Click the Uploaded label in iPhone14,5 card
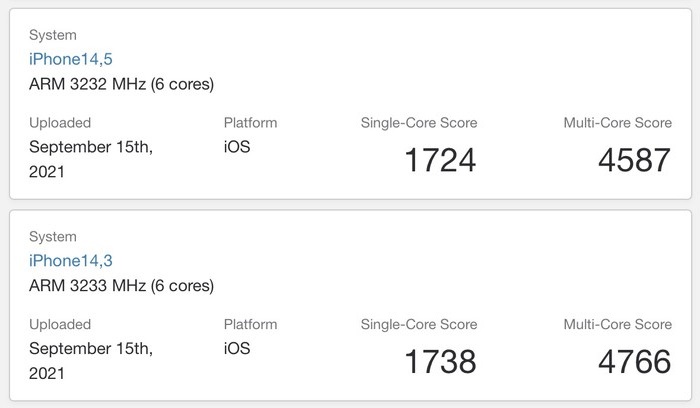The height and width of the screenshot is (408, 700). [x=60, y=123]
